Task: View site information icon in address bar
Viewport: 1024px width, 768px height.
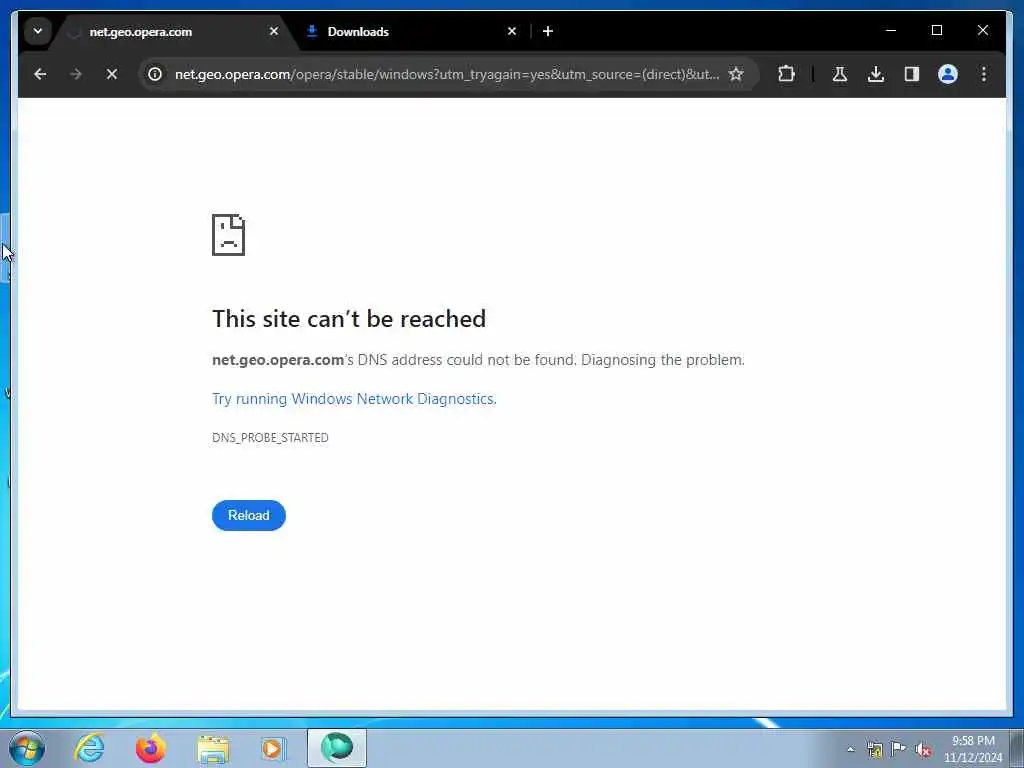Action: [x=155, y=74]
